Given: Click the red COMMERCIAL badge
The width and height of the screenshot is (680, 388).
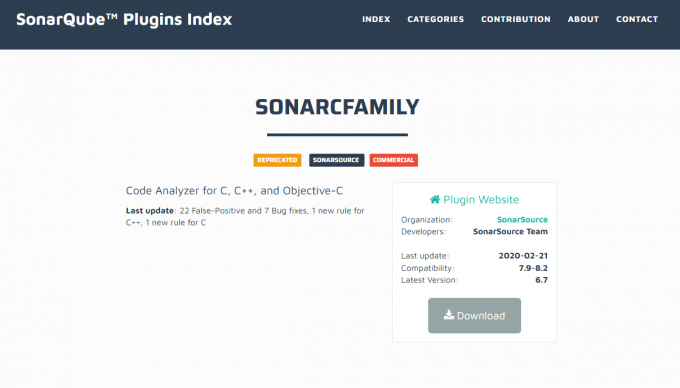Looking at the screenshot, I should [x=393, y=160].
